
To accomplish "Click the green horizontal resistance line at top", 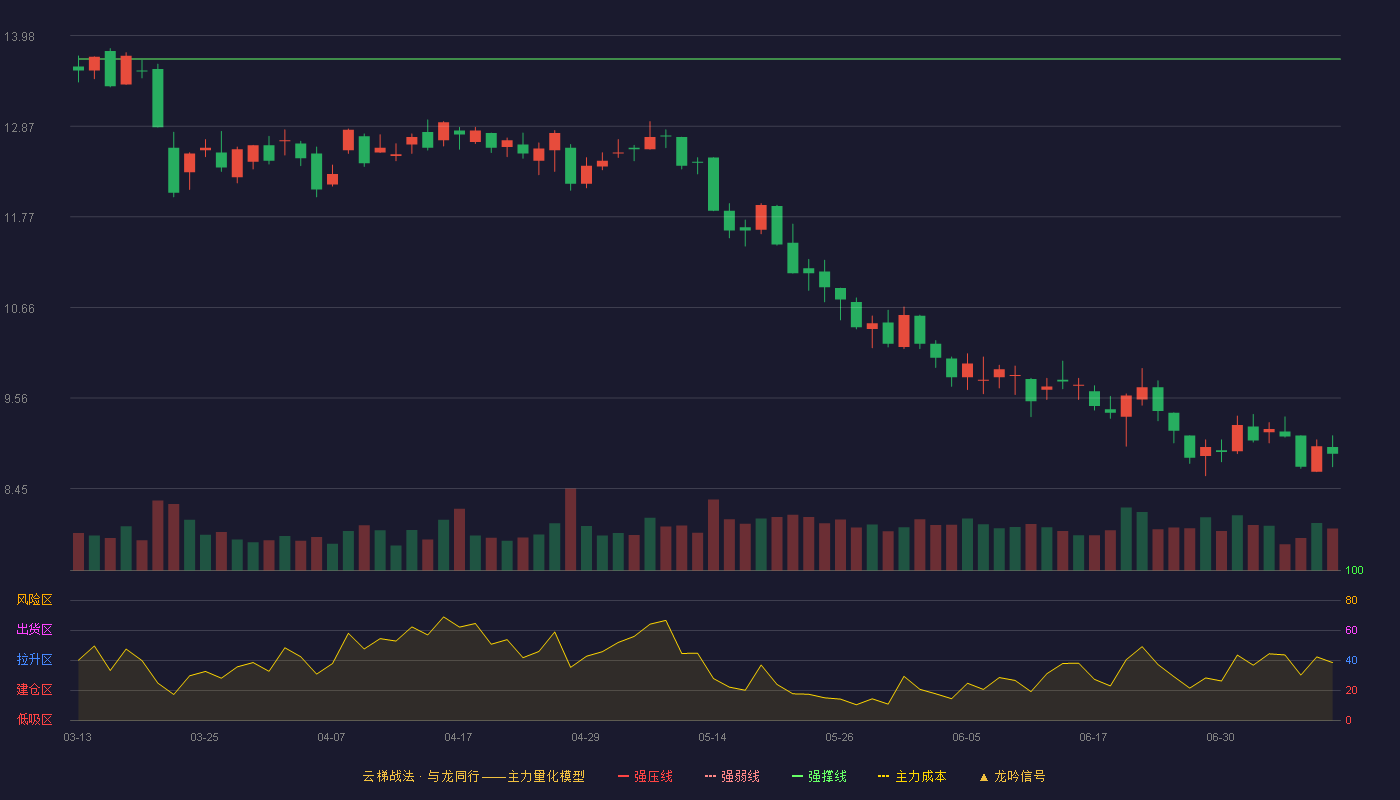I will 706,59.
